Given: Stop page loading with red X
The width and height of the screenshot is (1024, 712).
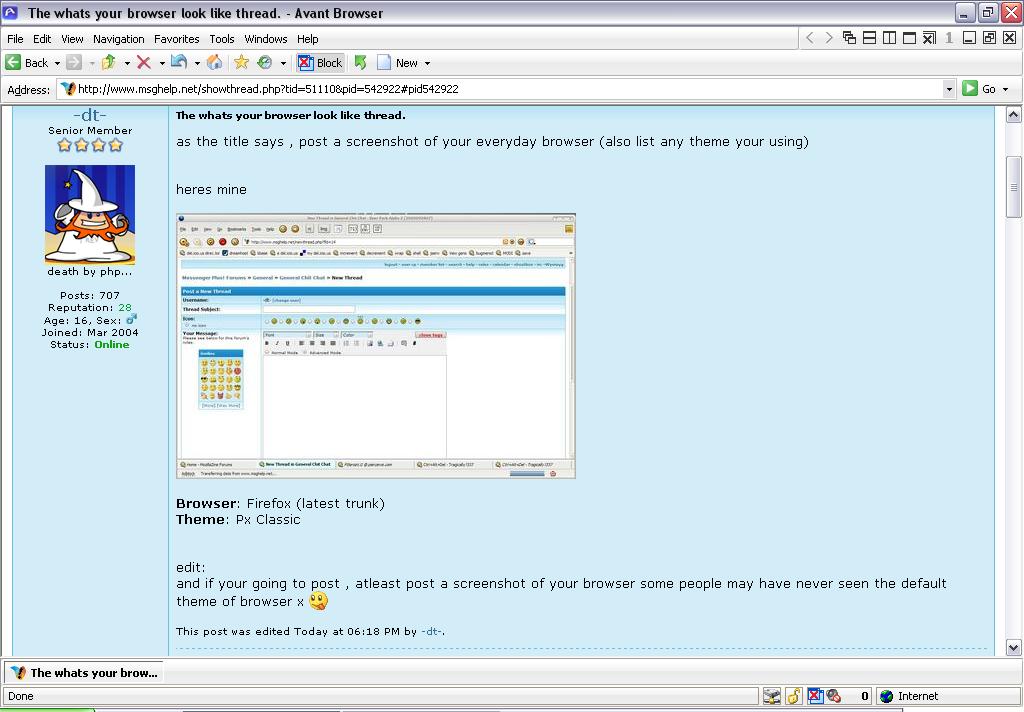Looking at the screenshot, I should 144,63.
